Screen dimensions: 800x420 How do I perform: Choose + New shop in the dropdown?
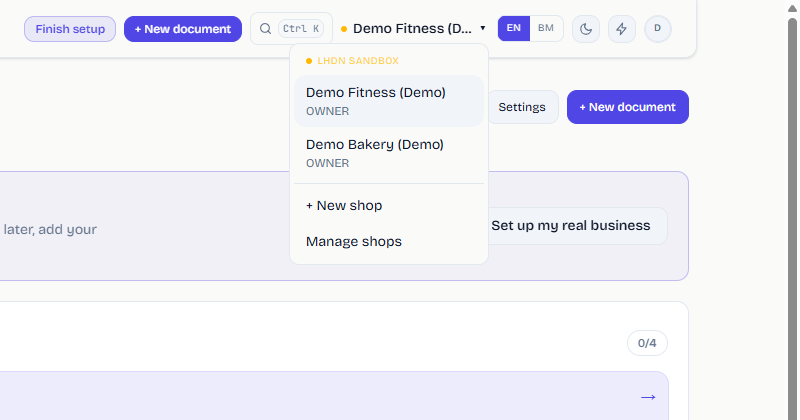click(389, 205)
